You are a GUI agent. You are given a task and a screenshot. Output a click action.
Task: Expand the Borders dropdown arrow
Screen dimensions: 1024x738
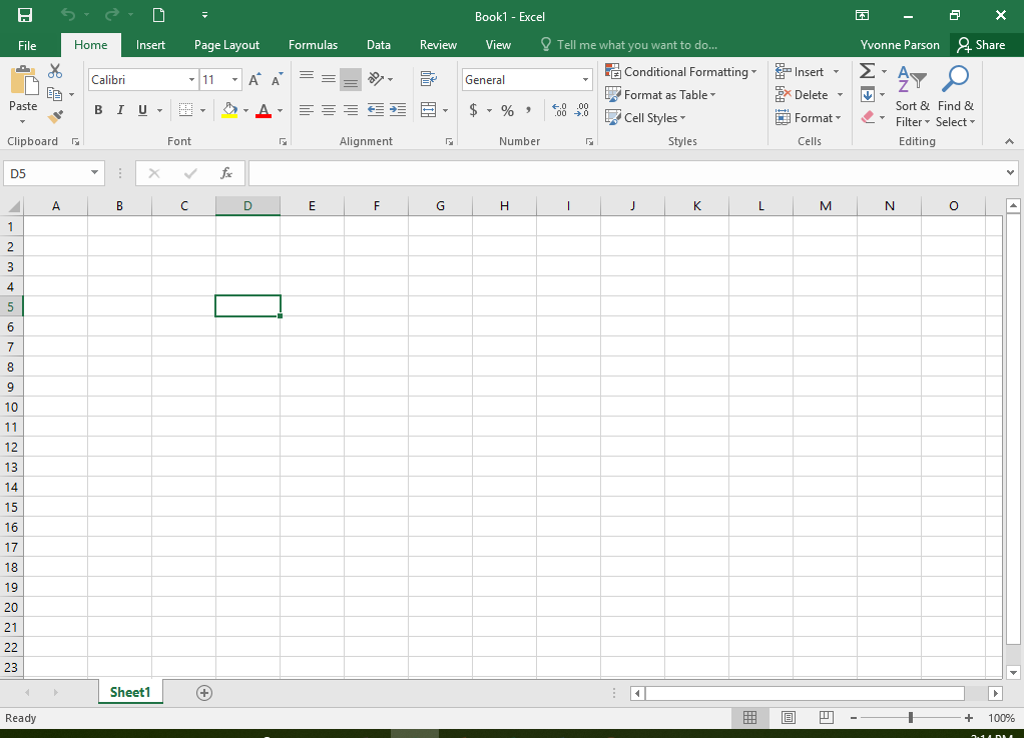click(202, 110)
